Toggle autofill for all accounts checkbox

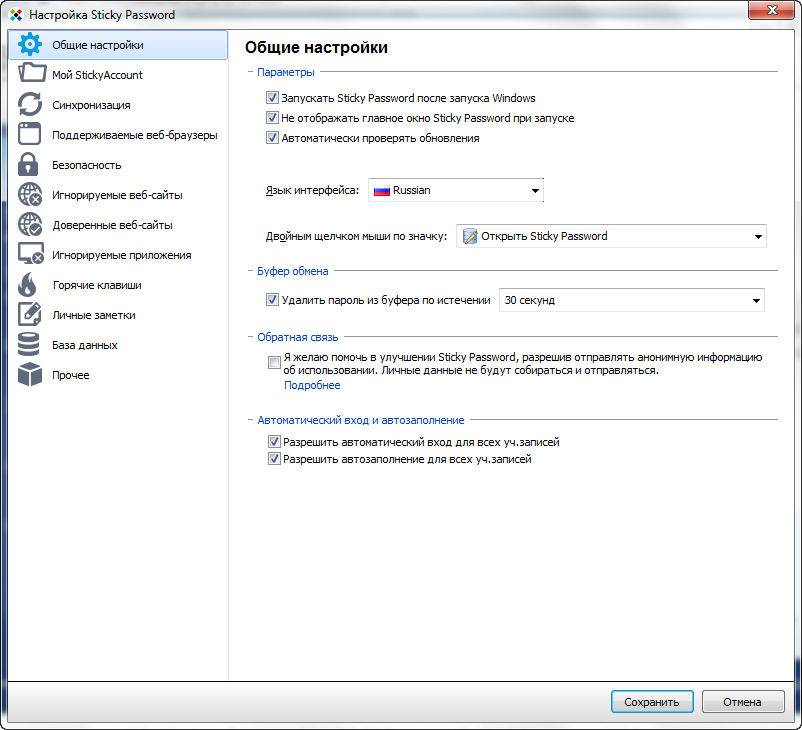(x=274, y=458)
